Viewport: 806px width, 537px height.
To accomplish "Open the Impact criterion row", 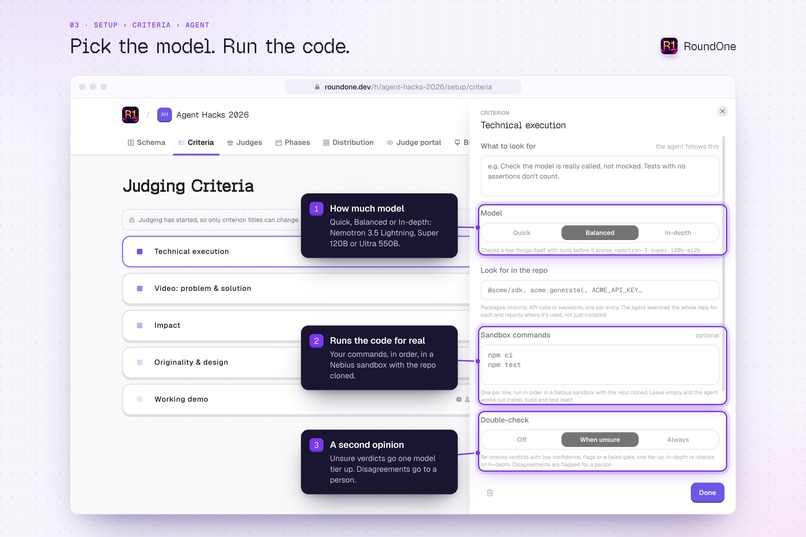I will click(x=296, y=325).
